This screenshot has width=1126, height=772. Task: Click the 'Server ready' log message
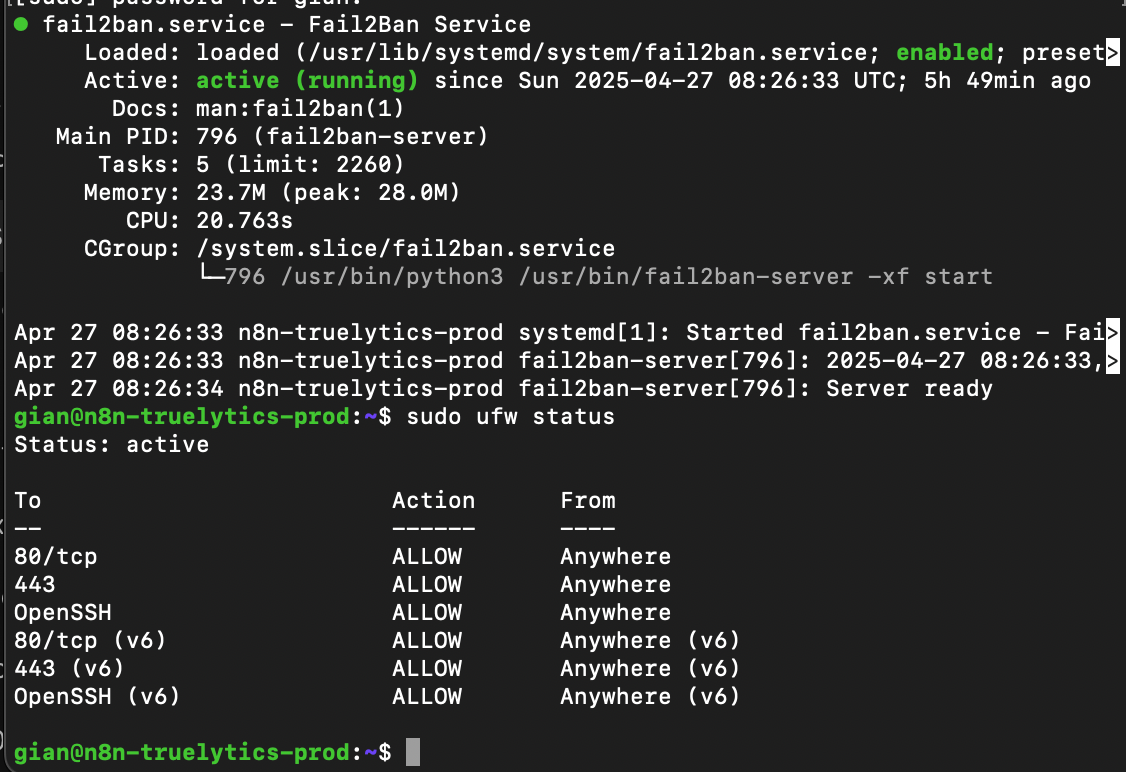pos(909,389)
